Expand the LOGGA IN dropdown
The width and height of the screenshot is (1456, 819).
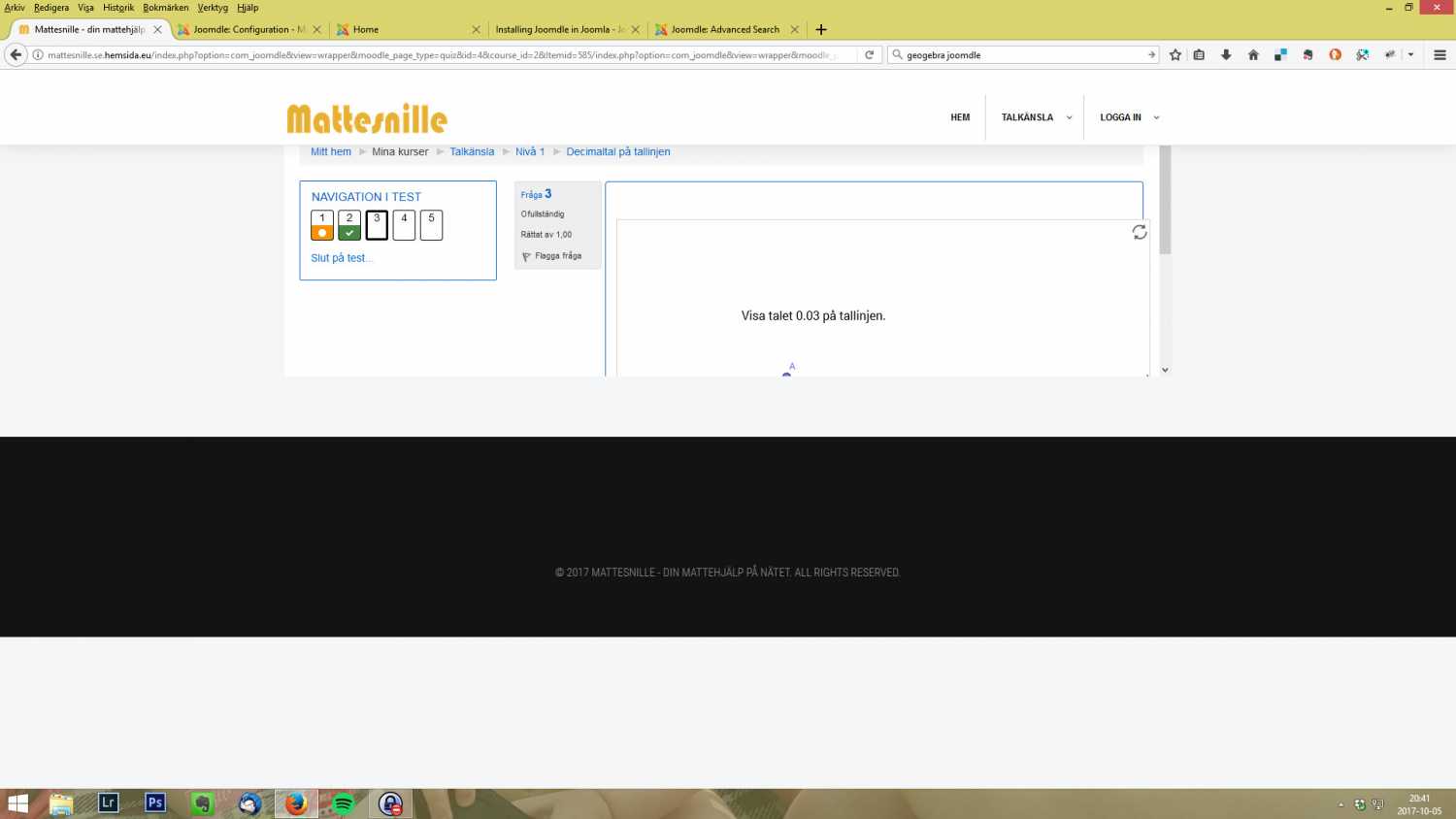pyautogui.click(x=1129, y=117)
